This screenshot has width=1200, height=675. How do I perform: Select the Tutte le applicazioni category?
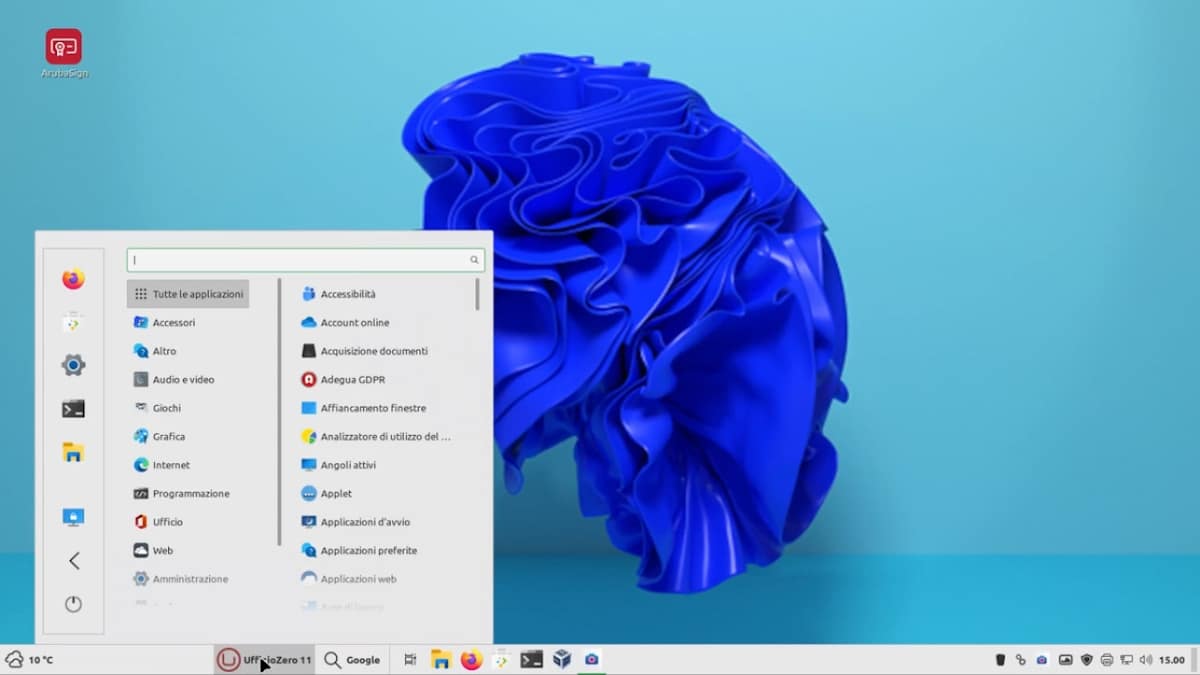(x=188, y=294)
